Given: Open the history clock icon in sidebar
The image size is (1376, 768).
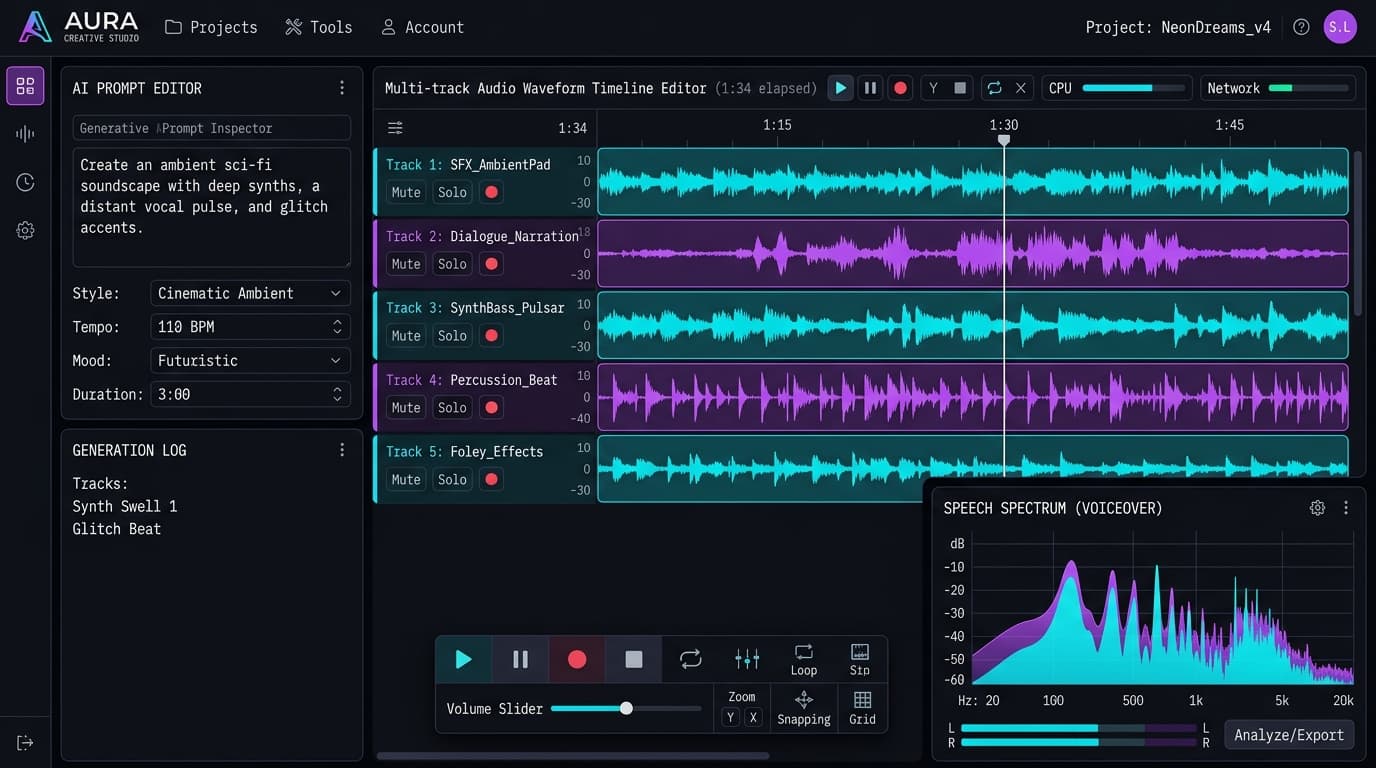Looking at the screenshot, I should coord(25,182).
